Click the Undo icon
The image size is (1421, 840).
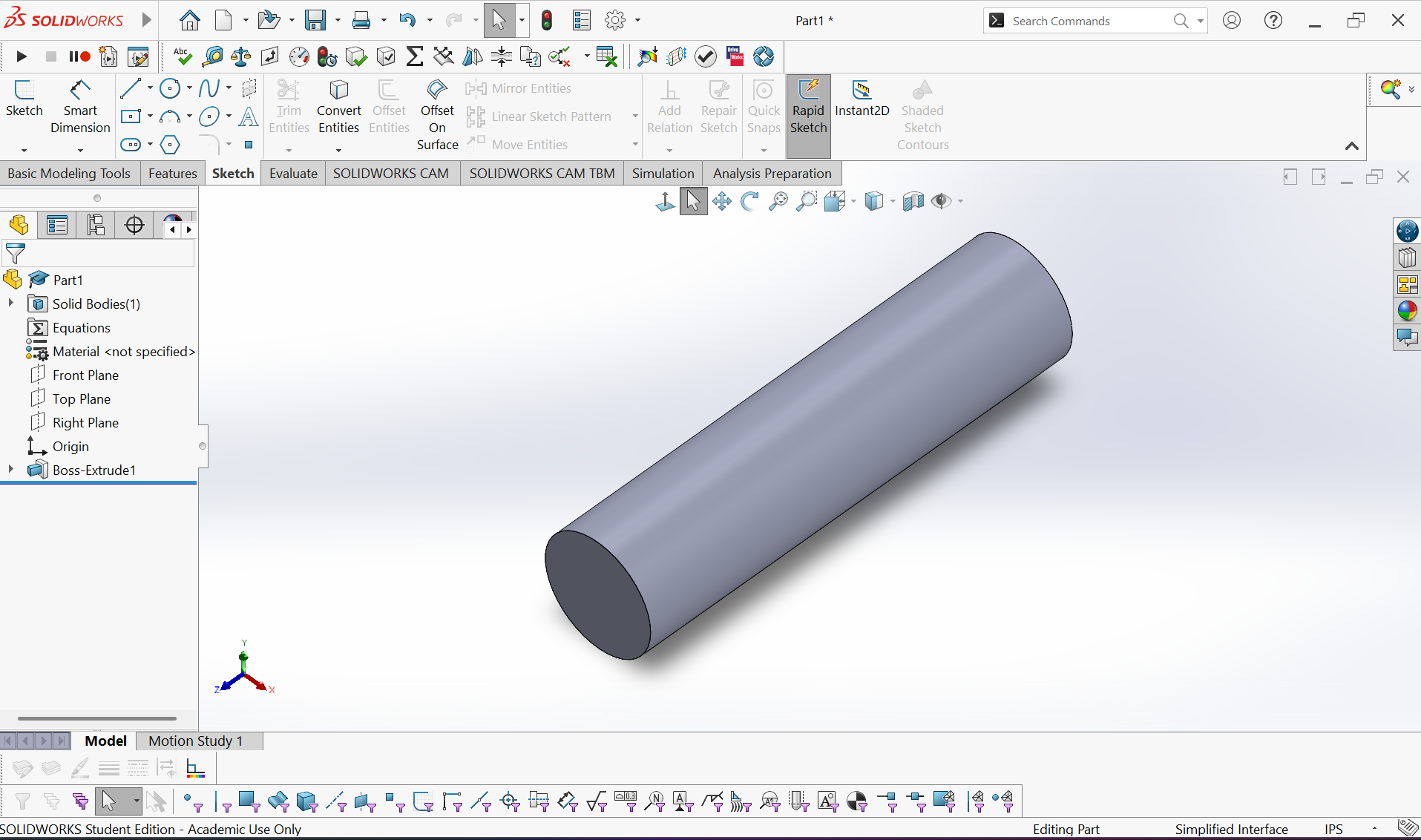coord(407,21)
